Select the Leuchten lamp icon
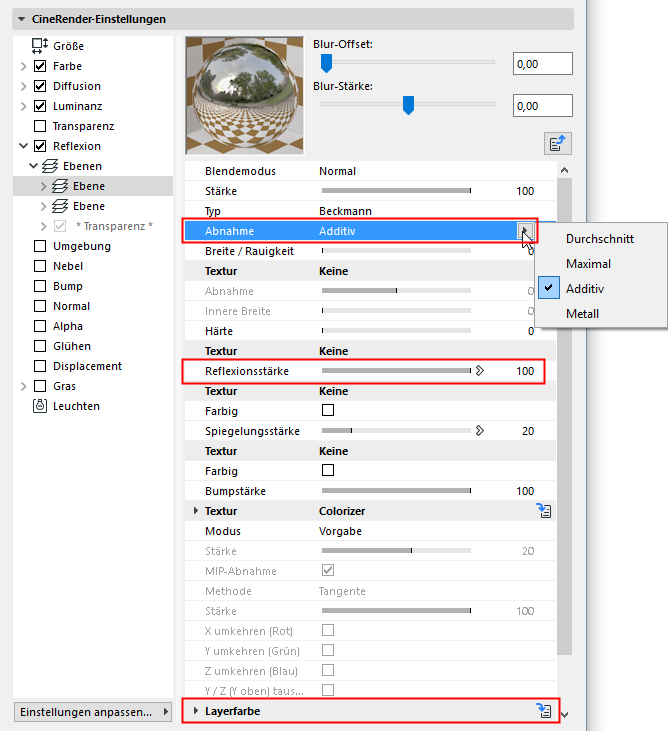Image resolution: width=668 pixels, height=731 pixels. point(40,406)
